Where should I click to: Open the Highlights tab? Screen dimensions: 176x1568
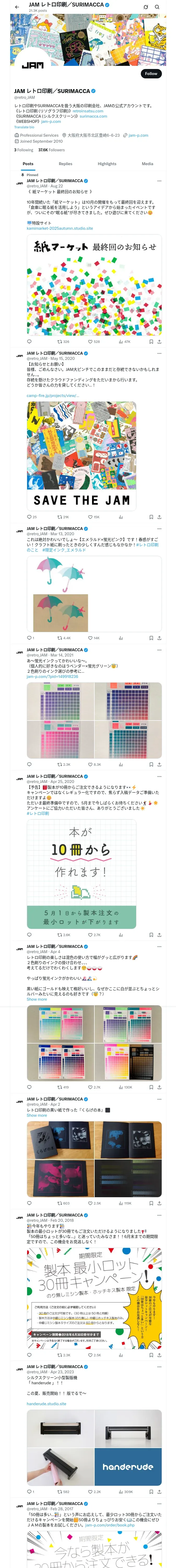tap(107, 164)
